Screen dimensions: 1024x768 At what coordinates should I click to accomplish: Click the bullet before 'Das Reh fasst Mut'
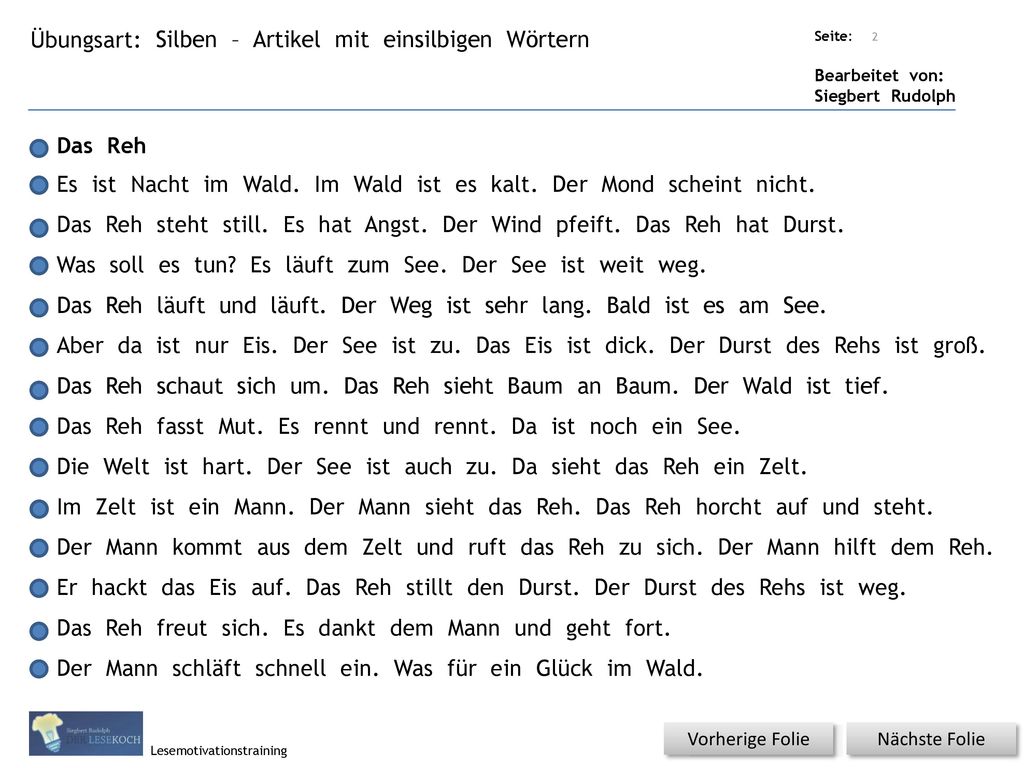point(39,427)
